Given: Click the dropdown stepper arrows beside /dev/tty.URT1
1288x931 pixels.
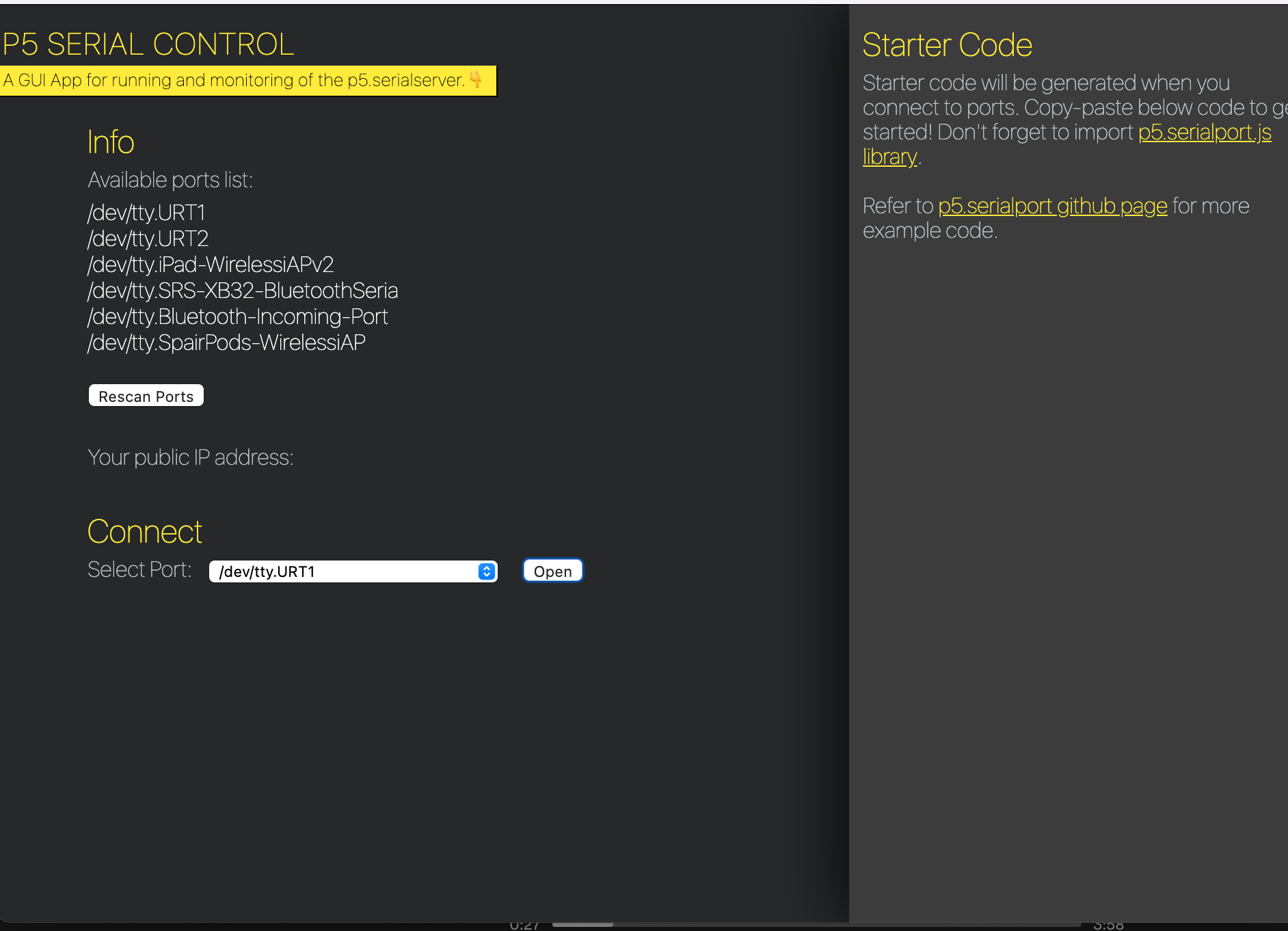Looking at the screenshot, I should coord(485,571).
